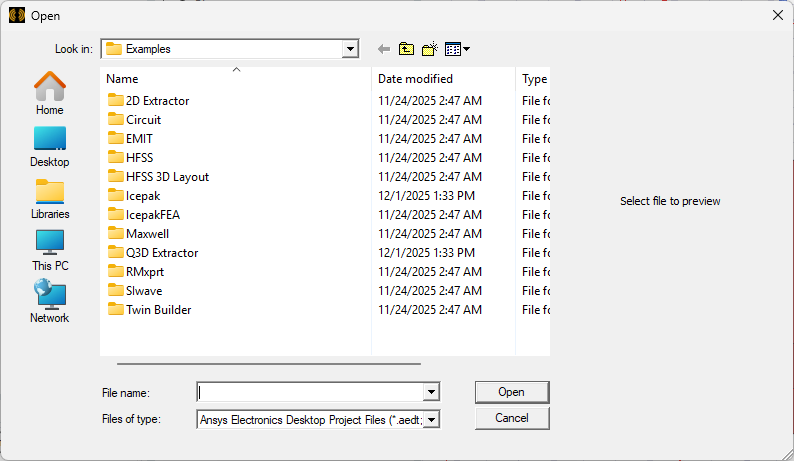The width and height of the screenshot is (794, 461).
Task: Select the EMIT folder icon
Action: 115,138
